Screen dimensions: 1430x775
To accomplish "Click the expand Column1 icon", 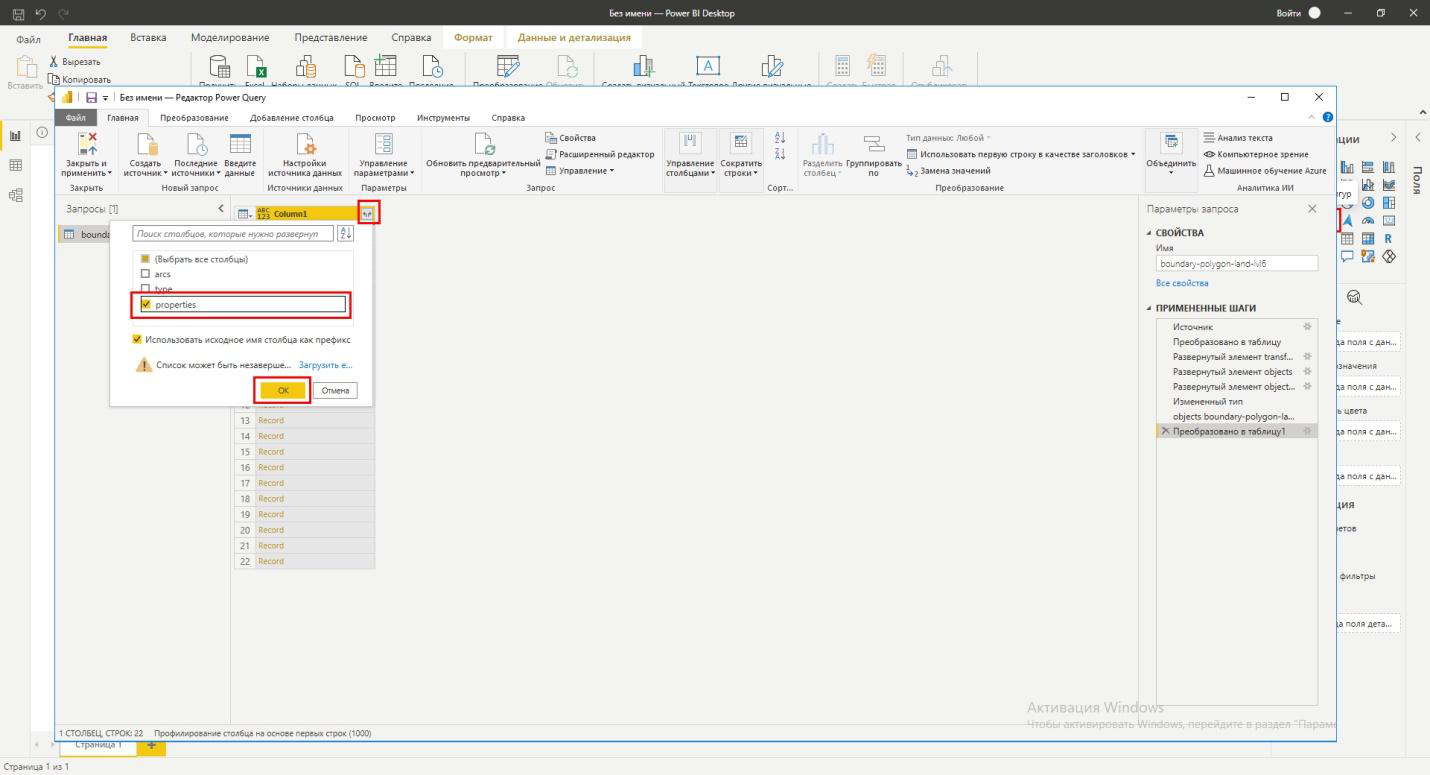I will coord(368,213).
